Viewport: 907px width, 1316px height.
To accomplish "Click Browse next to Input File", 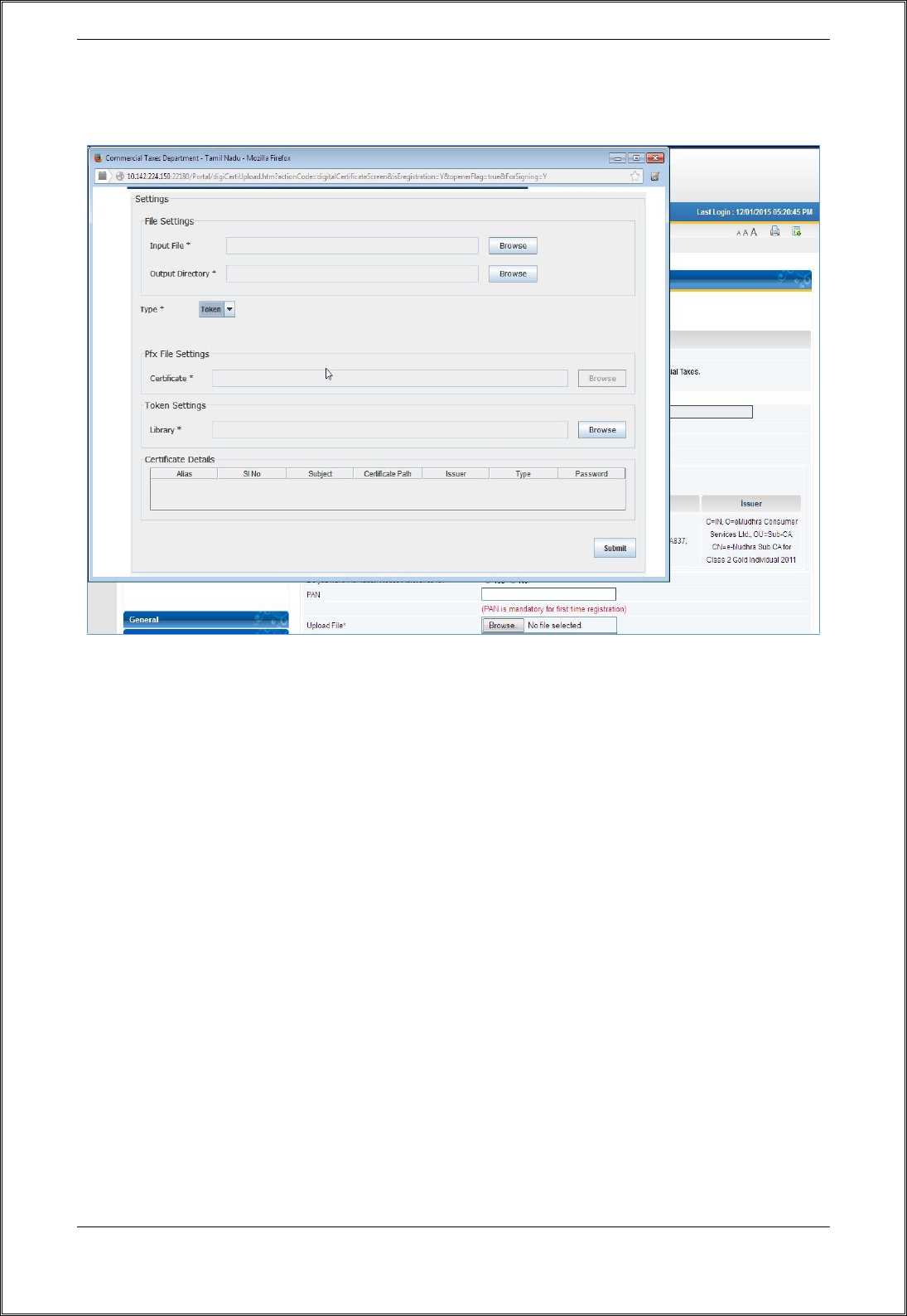I will point(513,246).
